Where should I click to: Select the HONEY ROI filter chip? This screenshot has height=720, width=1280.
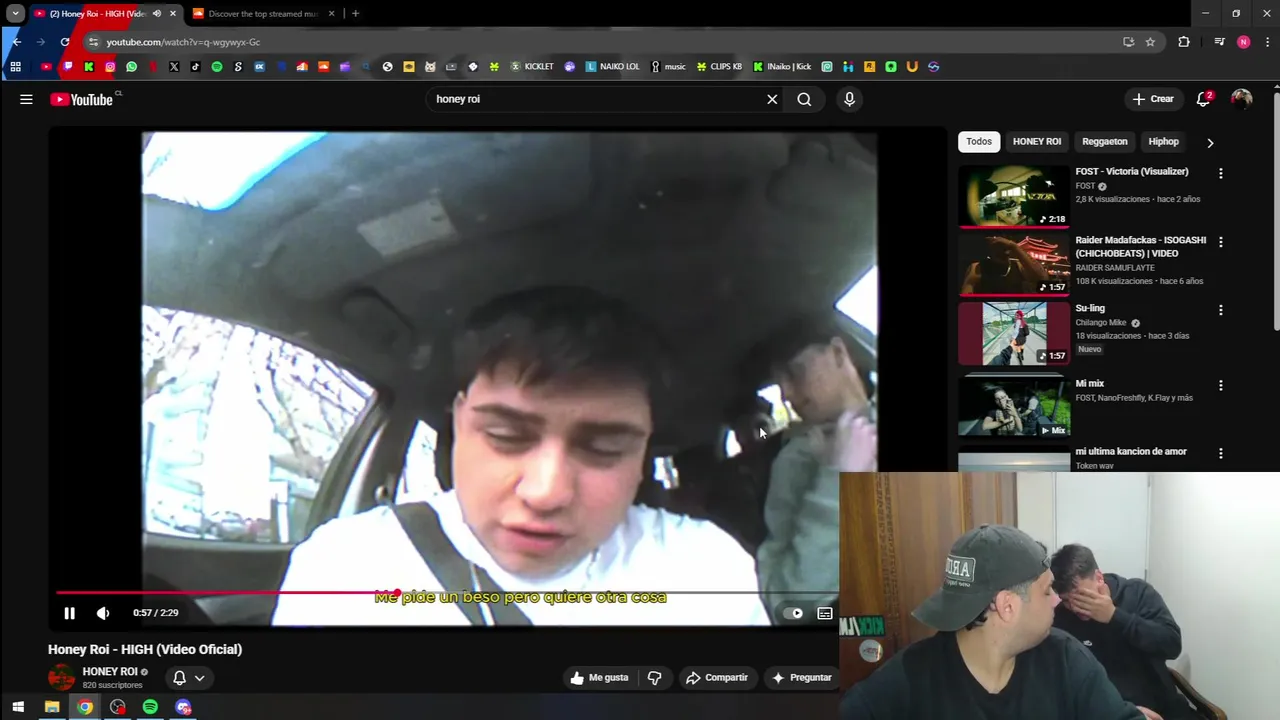click(1036, 142)
